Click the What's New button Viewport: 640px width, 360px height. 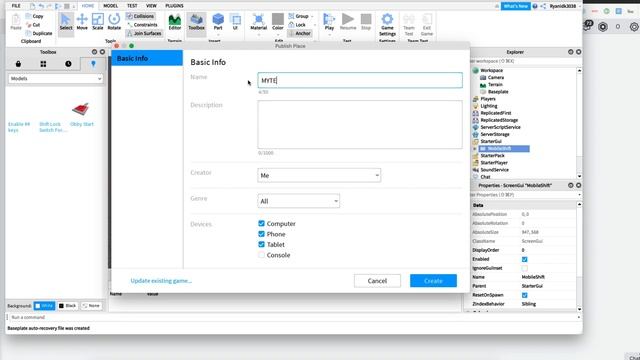pos(516,6)
